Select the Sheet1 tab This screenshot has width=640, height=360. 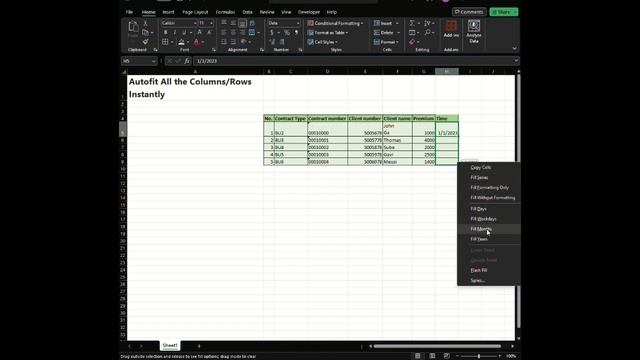coord(170,345)
